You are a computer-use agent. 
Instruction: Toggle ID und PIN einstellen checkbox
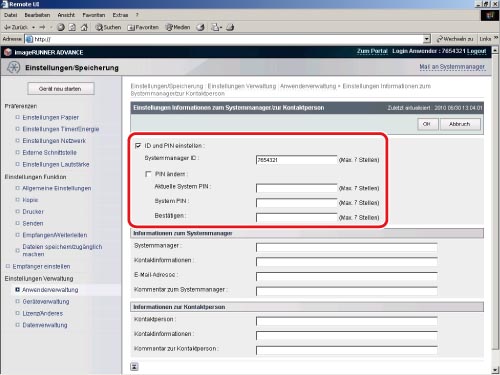138,146
